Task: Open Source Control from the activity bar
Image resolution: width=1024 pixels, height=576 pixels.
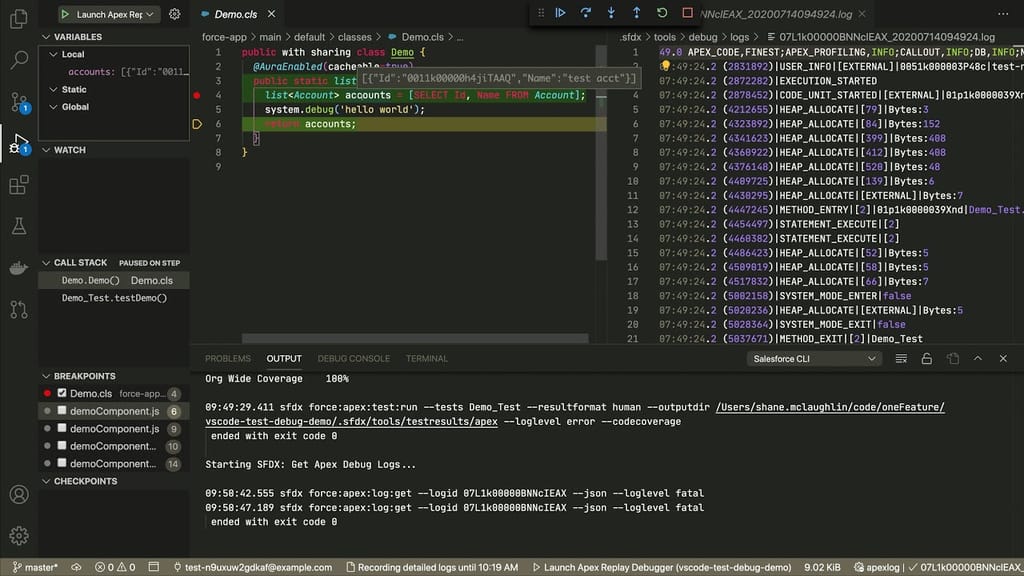Action: 20,100
